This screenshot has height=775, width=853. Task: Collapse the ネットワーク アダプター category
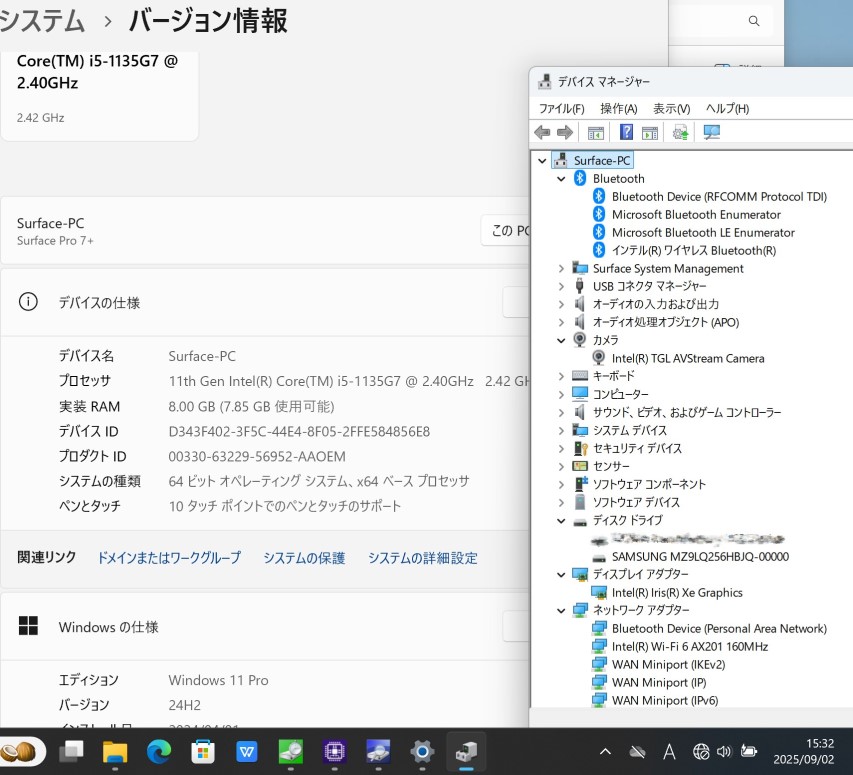(561, 610)
